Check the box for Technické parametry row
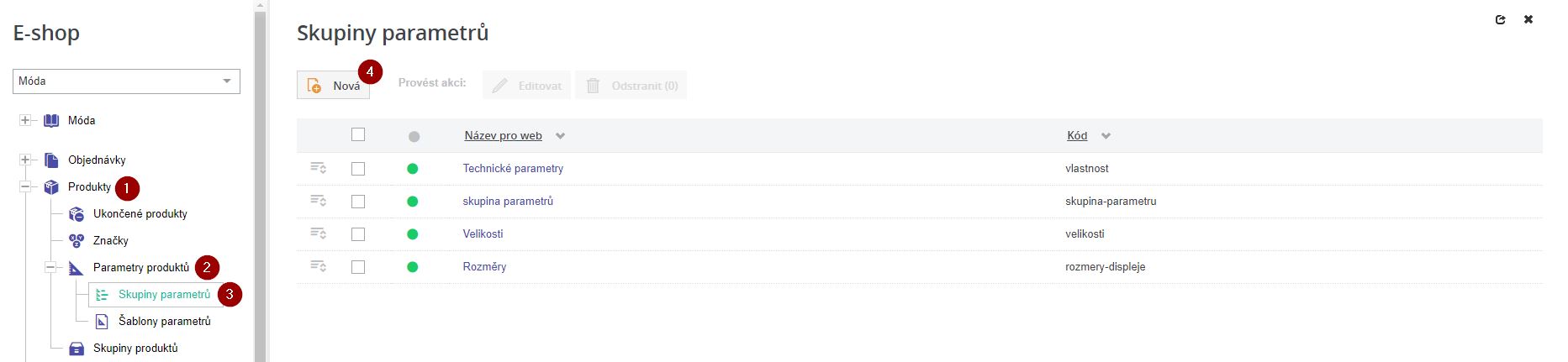The image size is (1568, 362). click(358, 169)
